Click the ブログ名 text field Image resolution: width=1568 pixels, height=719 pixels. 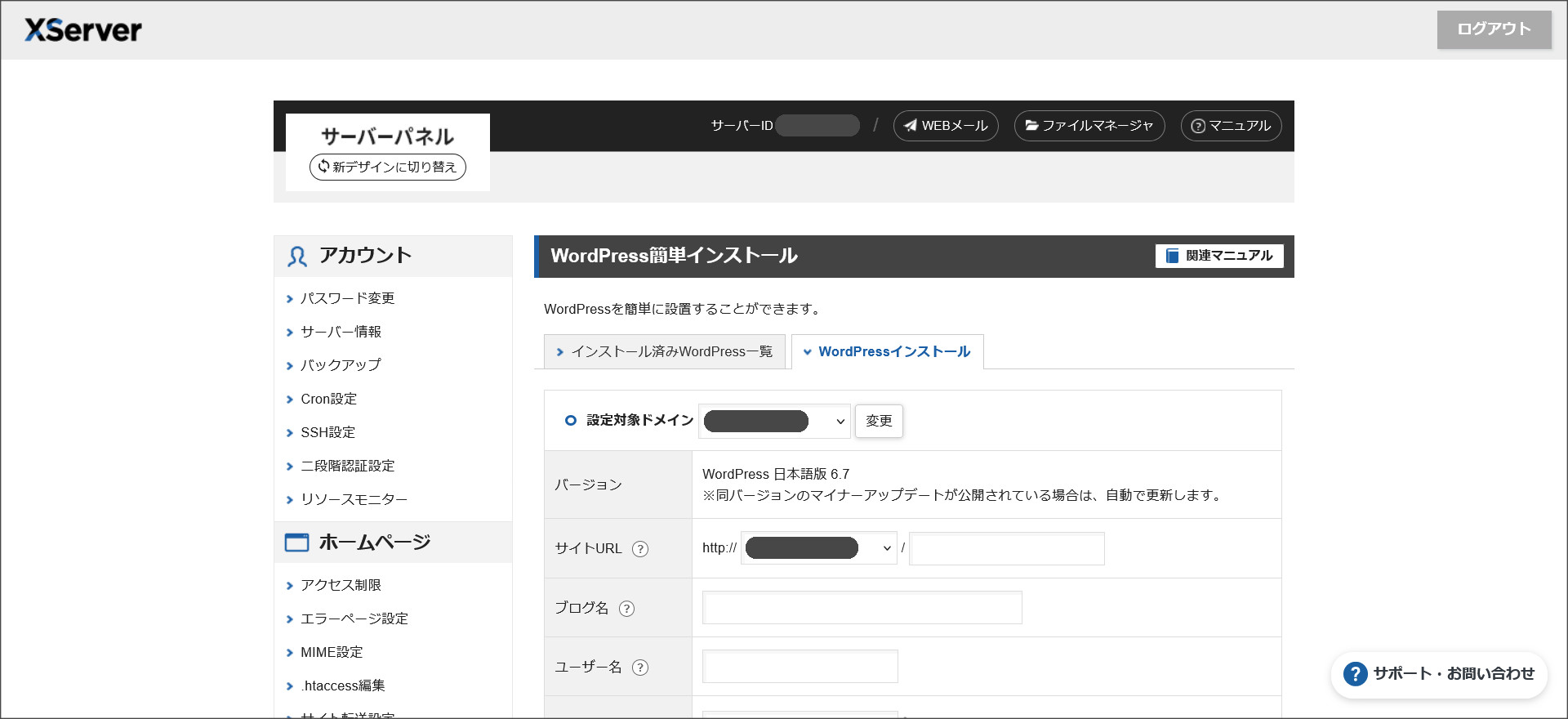(862, 608)
